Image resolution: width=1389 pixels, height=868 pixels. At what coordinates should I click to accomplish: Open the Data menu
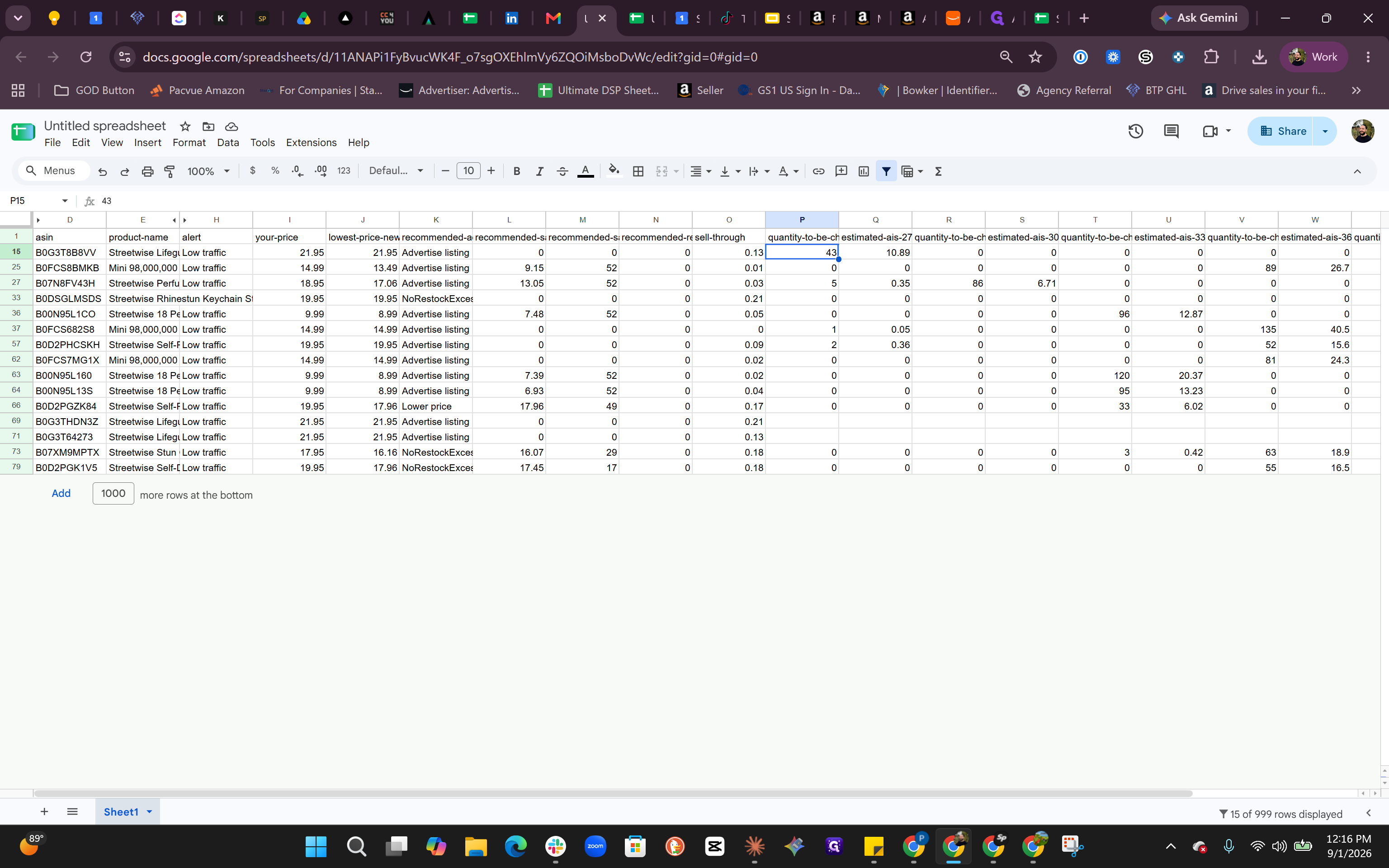click(x=228, y=142)
